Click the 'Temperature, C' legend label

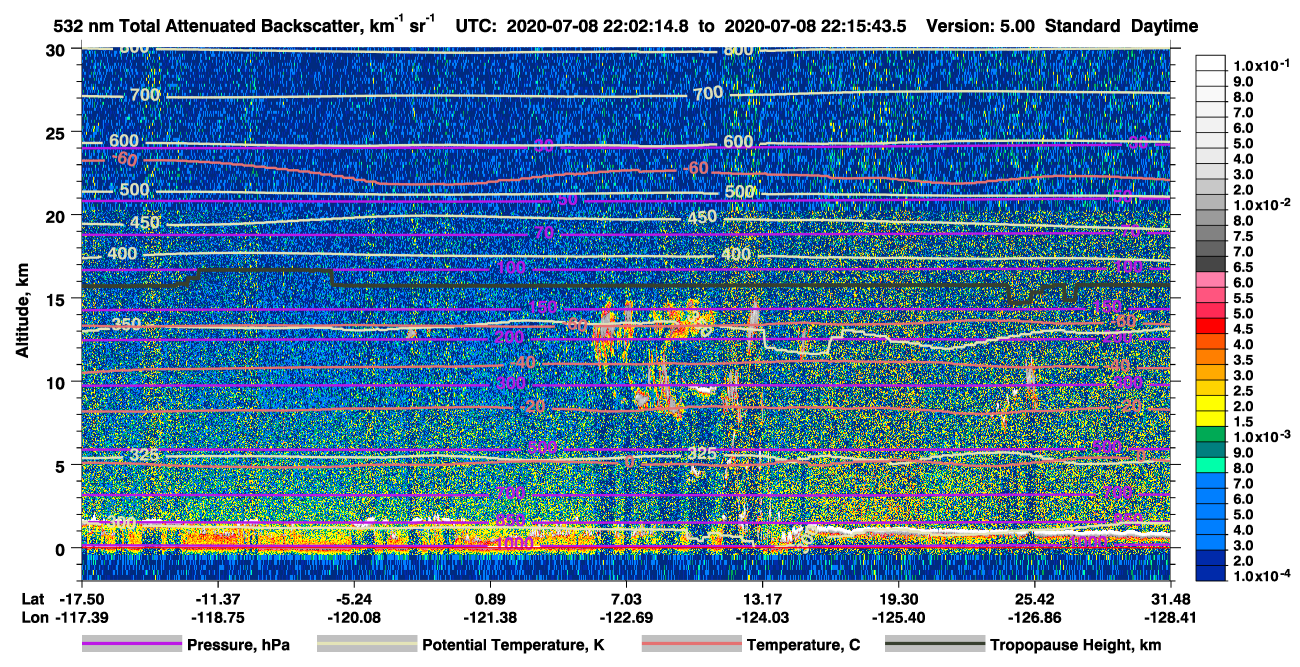coord(803,645)
